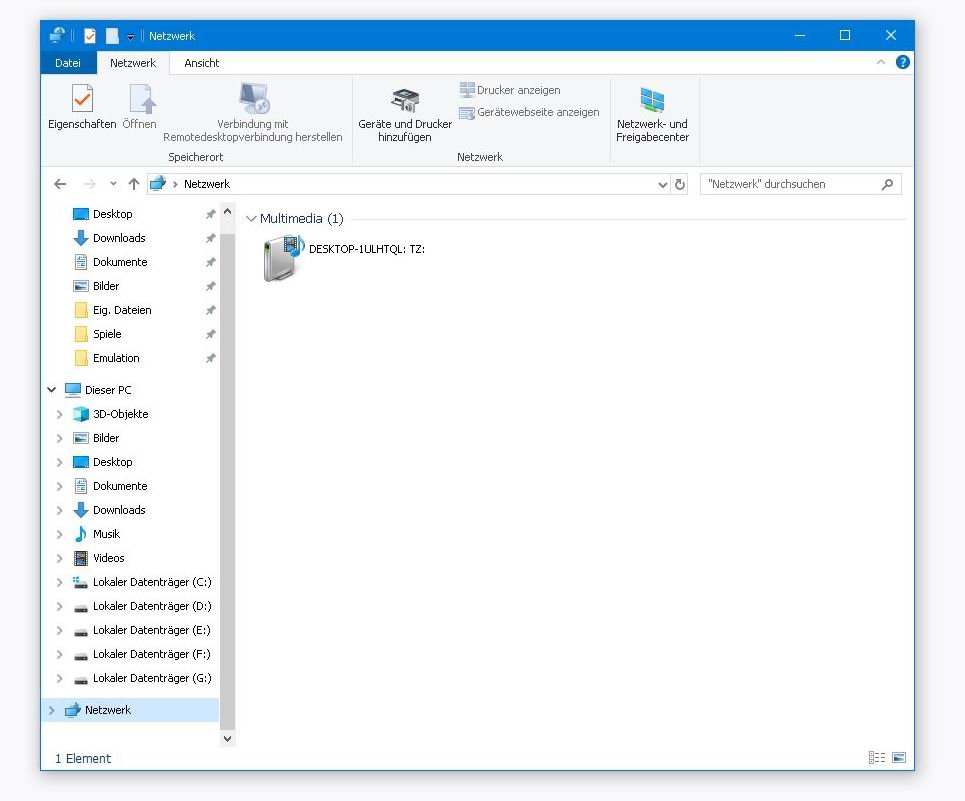Image resolution: width=965 pixels, height=801 pixels.
Task: Select the Spiele folder
Action: 107,334
